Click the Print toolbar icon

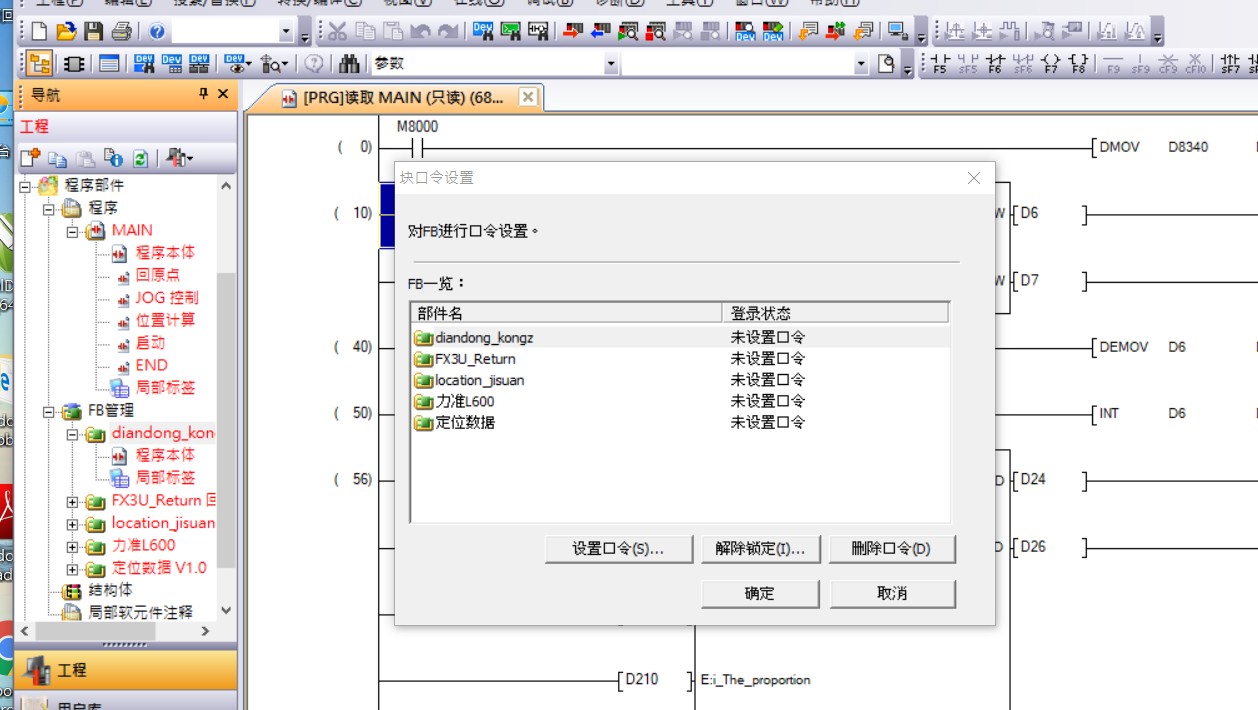point(121,32)
